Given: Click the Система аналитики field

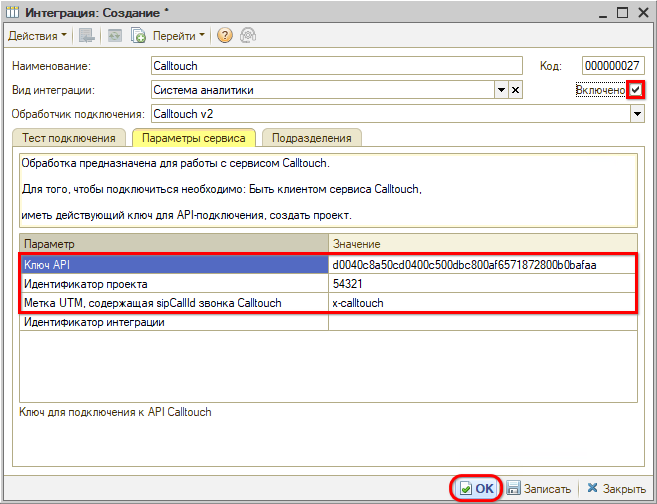Looking at the screenshot, I should 323,90.
